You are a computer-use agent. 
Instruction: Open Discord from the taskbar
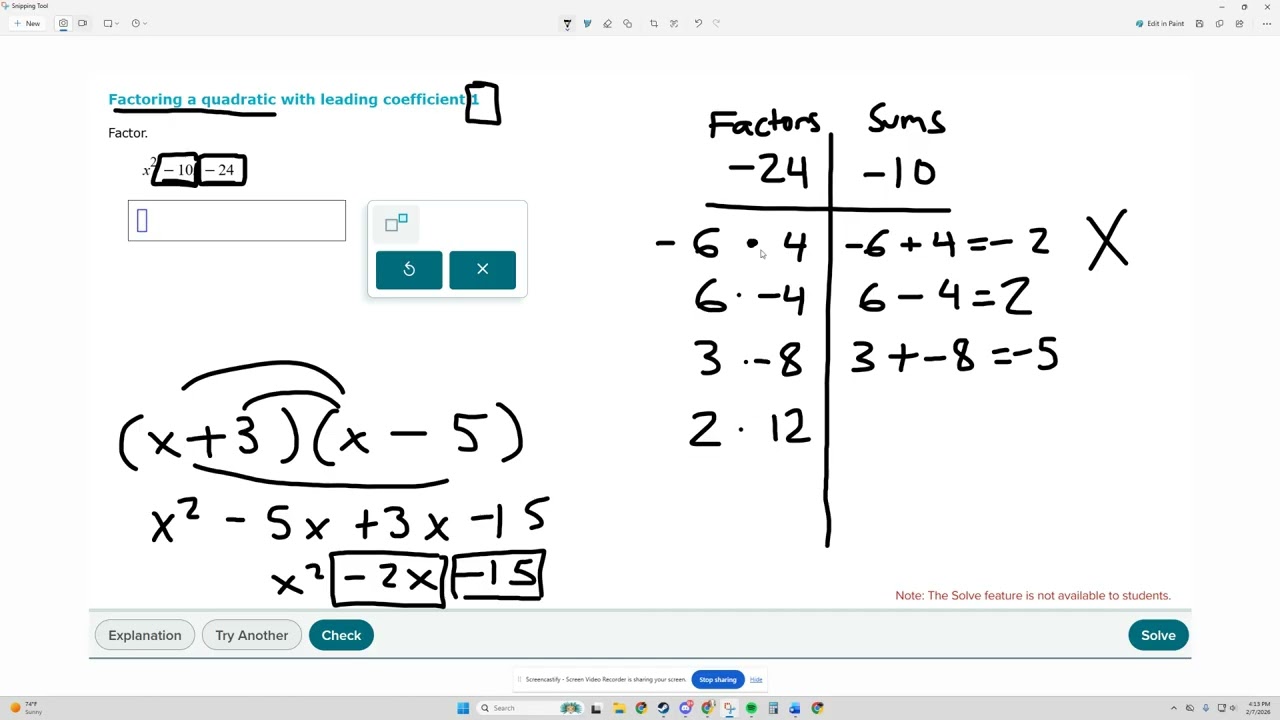[685, 708]
